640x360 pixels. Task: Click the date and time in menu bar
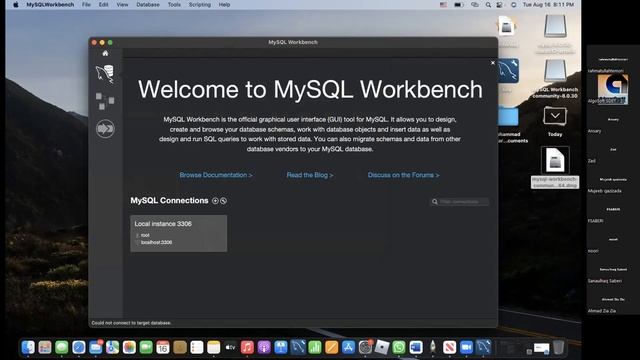point(548,4)
